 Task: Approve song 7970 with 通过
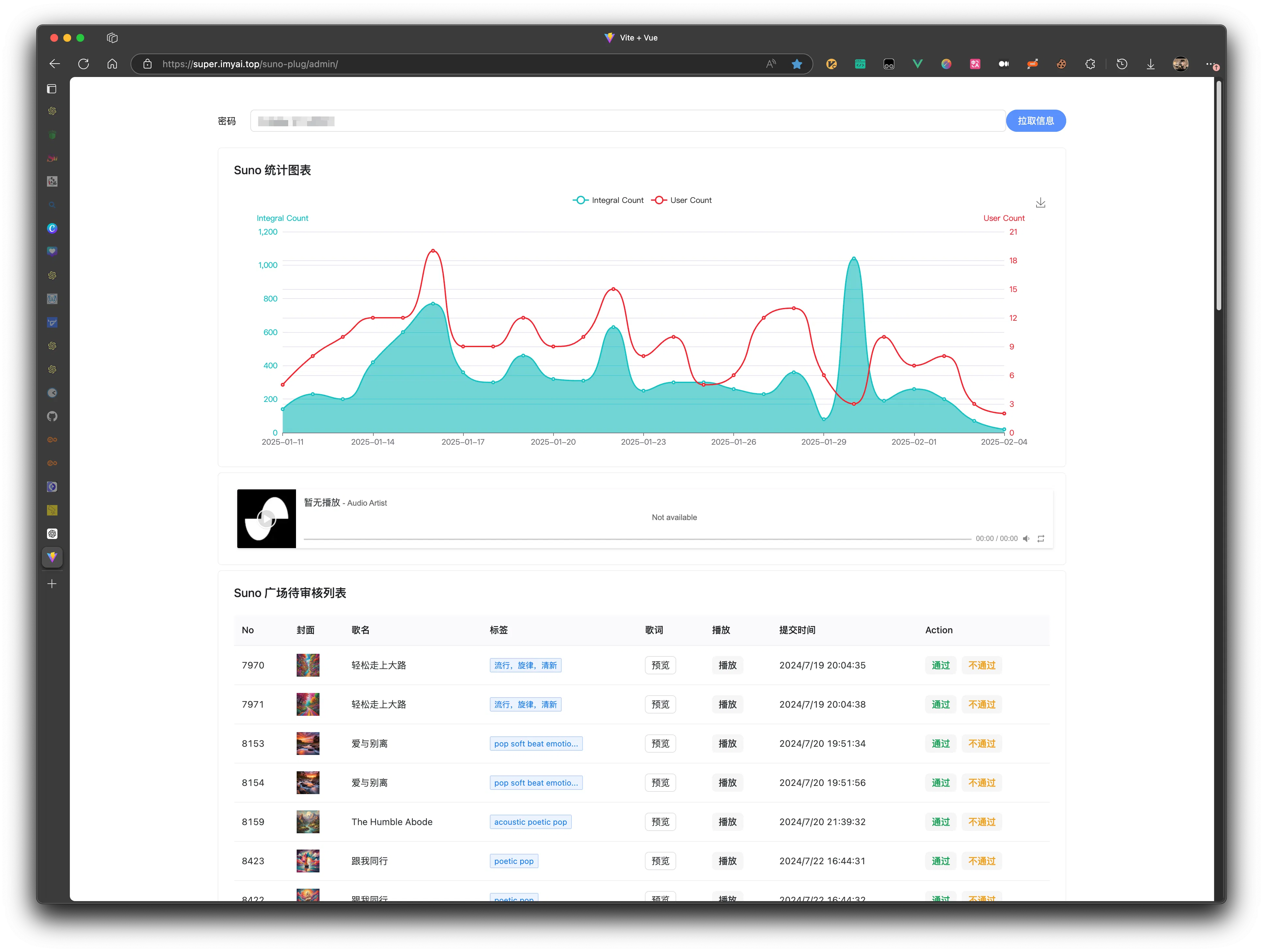click(941, 665)
